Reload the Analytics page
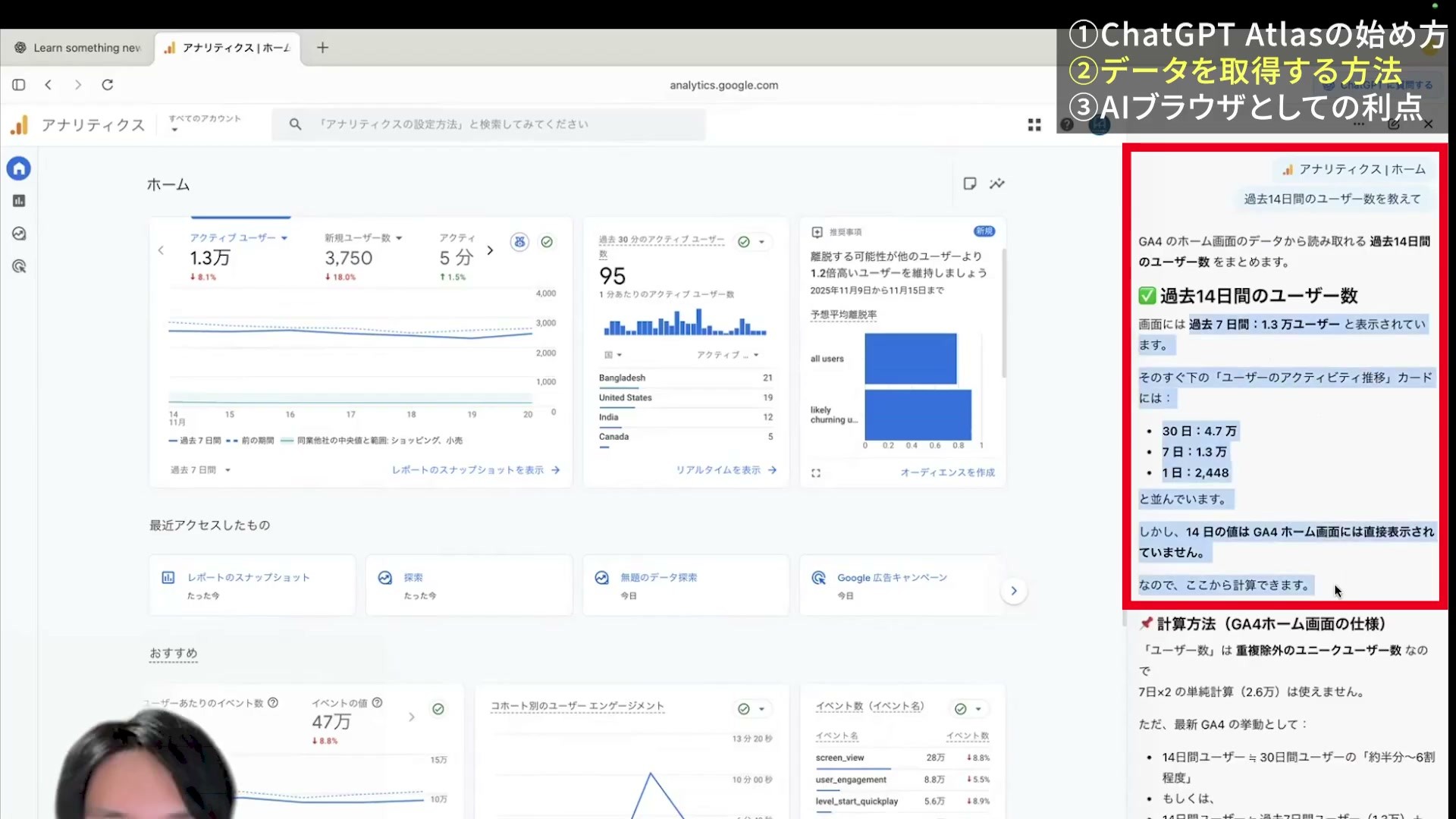 [108, 85]
